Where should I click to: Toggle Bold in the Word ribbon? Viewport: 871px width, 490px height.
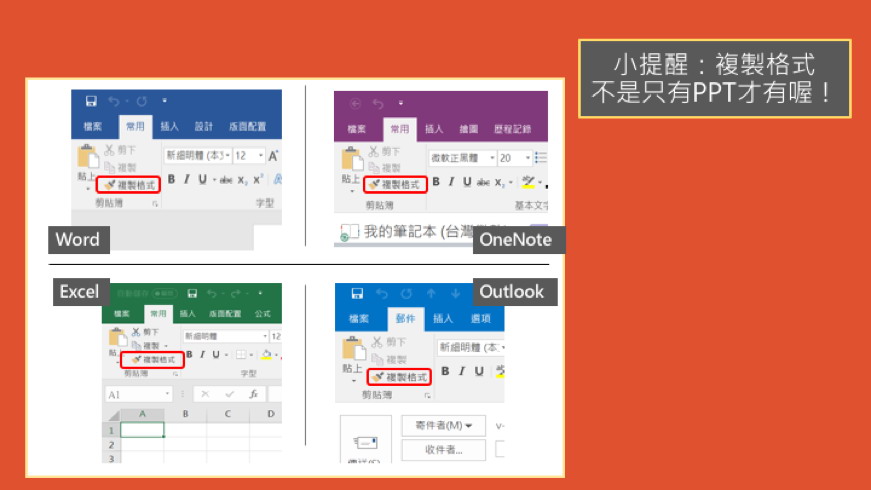point(171,179)
